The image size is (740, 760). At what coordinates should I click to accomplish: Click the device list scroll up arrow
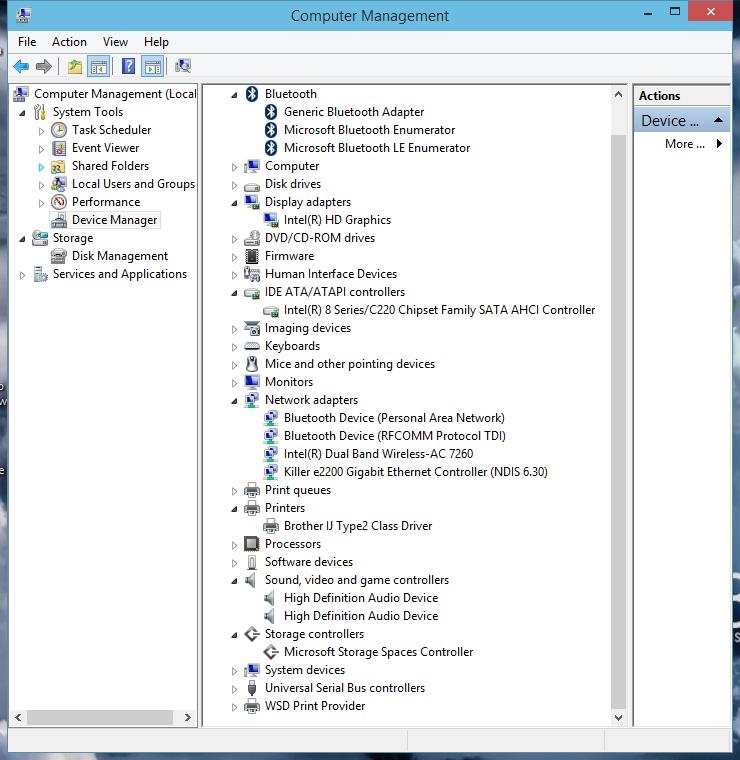click(x=618, y=95)
